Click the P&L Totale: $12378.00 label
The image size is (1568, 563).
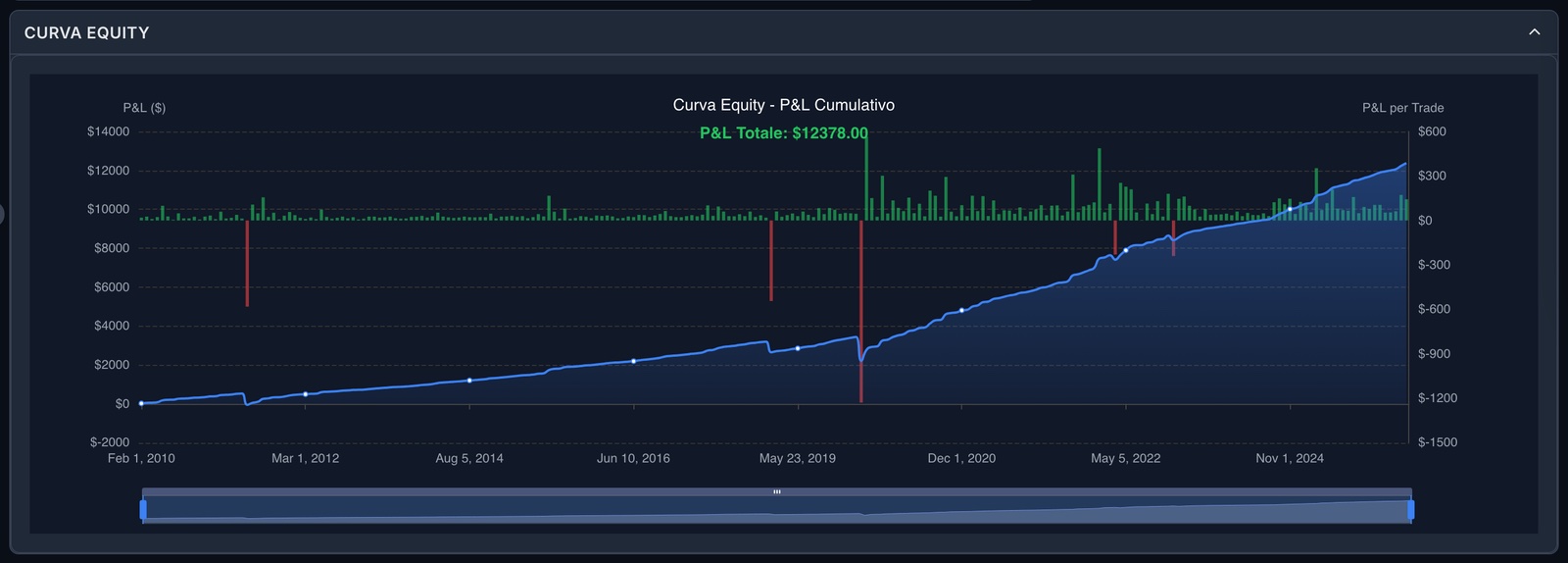coord(784,132)
